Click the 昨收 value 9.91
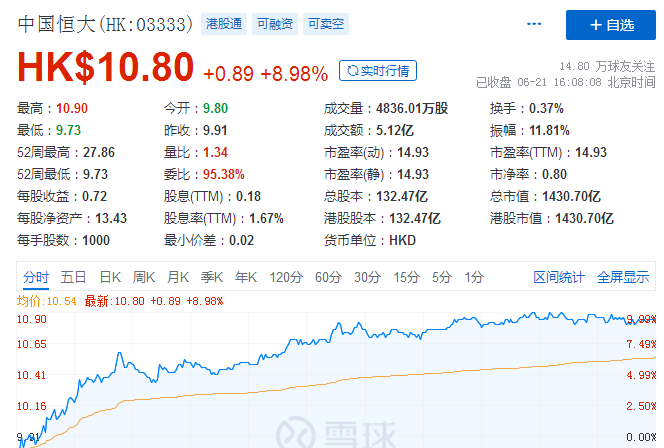The image size is (664, 448). 215,130
